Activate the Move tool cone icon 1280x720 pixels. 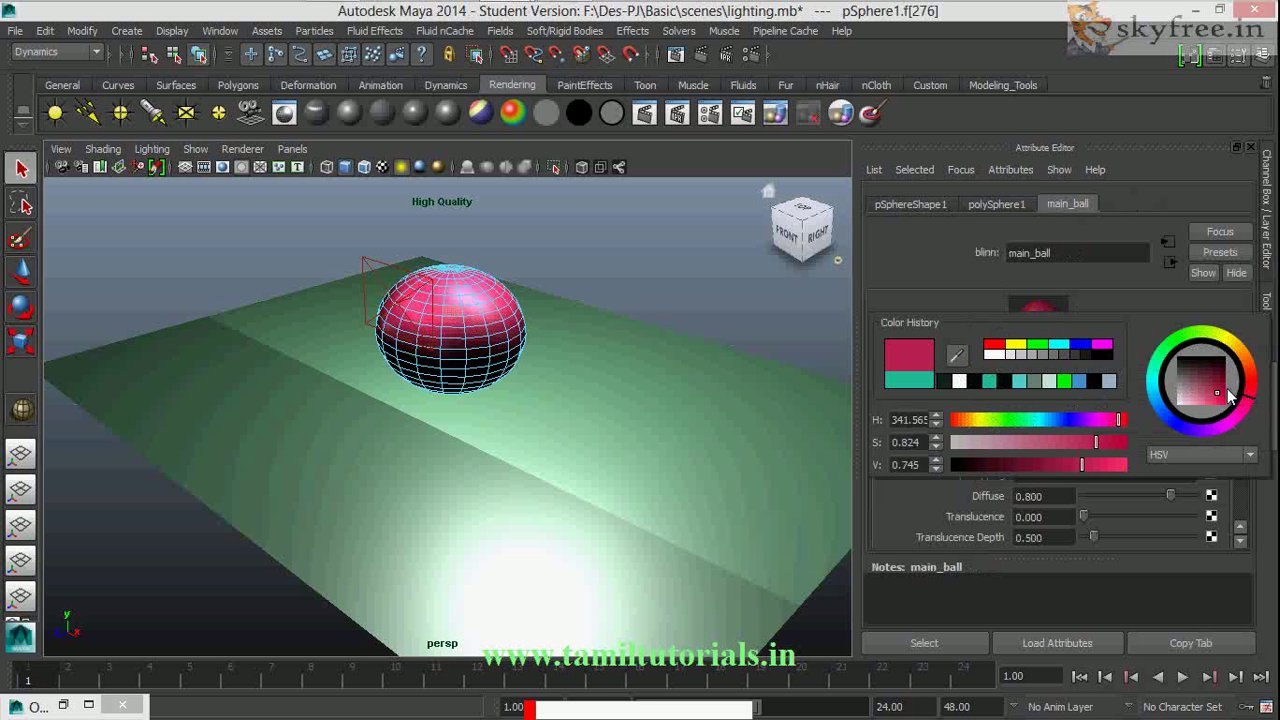(x=21, y=273)
